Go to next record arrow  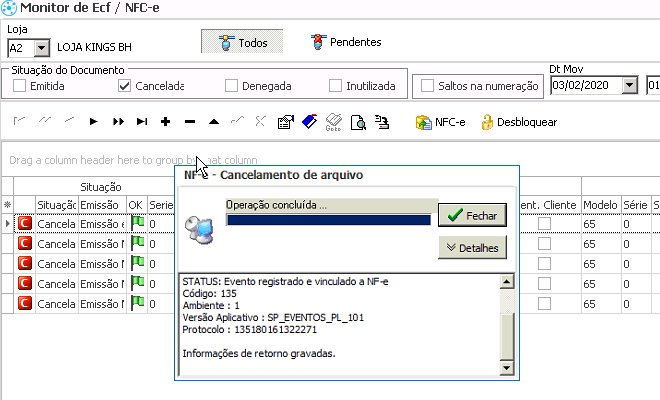coord(93,122)
